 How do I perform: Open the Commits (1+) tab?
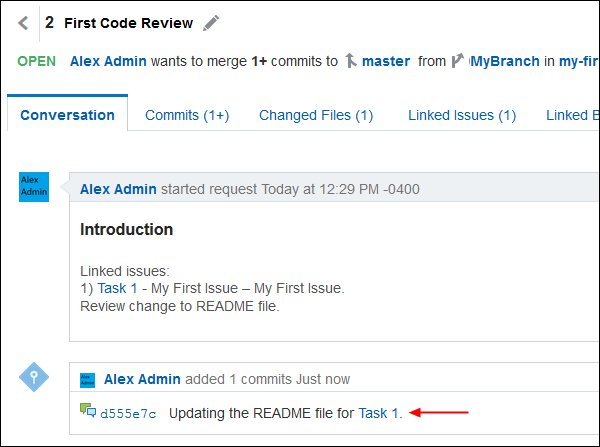point(187,115)
